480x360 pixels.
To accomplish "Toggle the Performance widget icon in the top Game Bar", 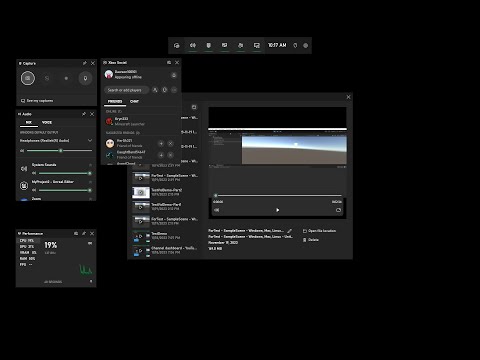I will pos(225,45).
